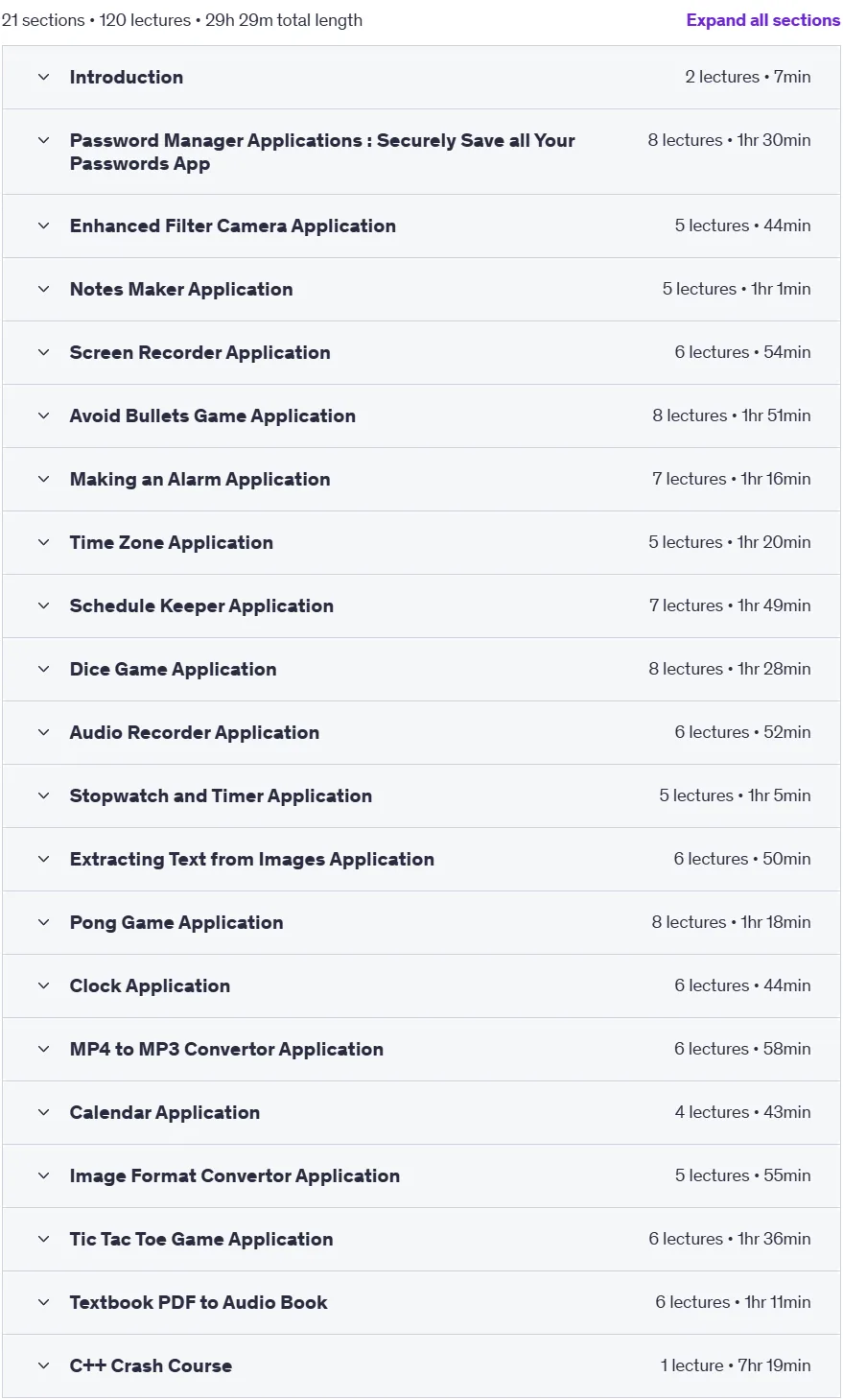
Task: Expand the Notes Maker Application chevron
Action: 43,290
